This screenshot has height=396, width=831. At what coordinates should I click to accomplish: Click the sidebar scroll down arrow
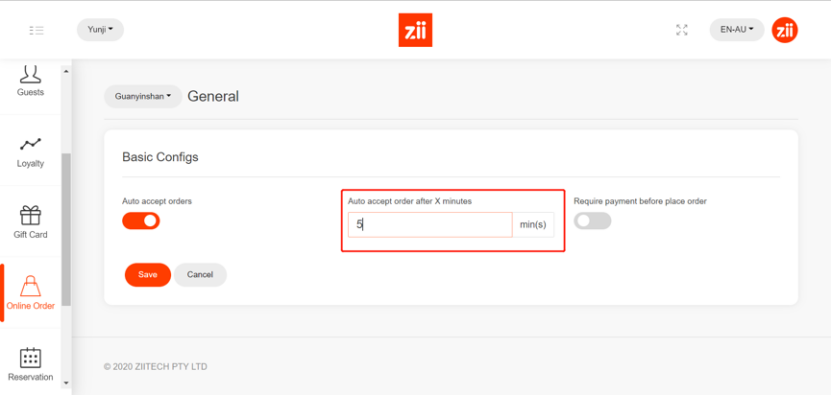click(x=66, y=382)
